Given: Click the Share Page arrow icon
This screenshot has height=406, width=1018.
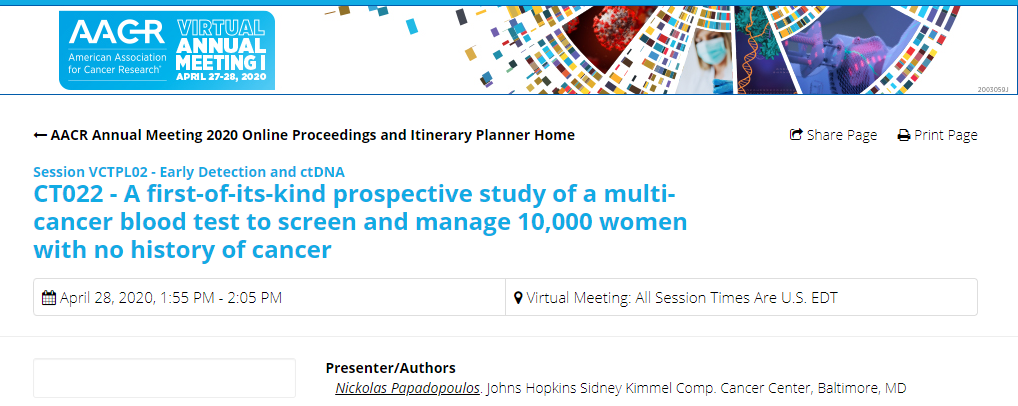Looking at the screenshot, I should pyautogui.click(x=796, y=135).
